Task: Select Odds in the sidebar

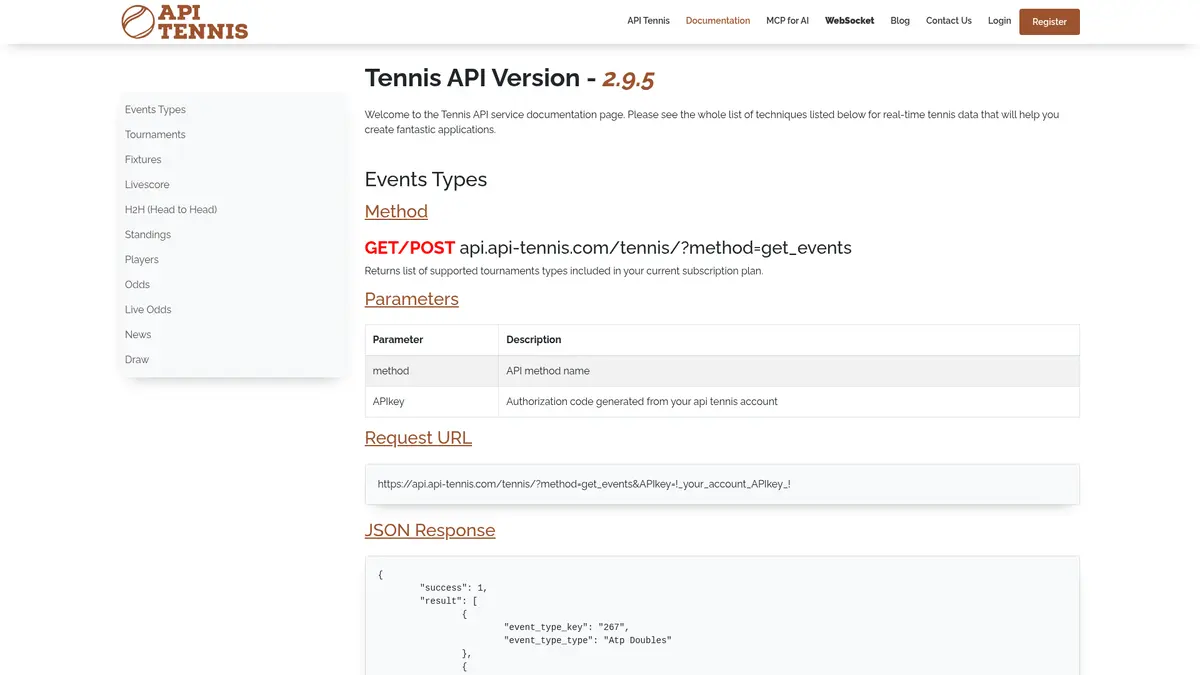Action: click(x=137, y=285)
